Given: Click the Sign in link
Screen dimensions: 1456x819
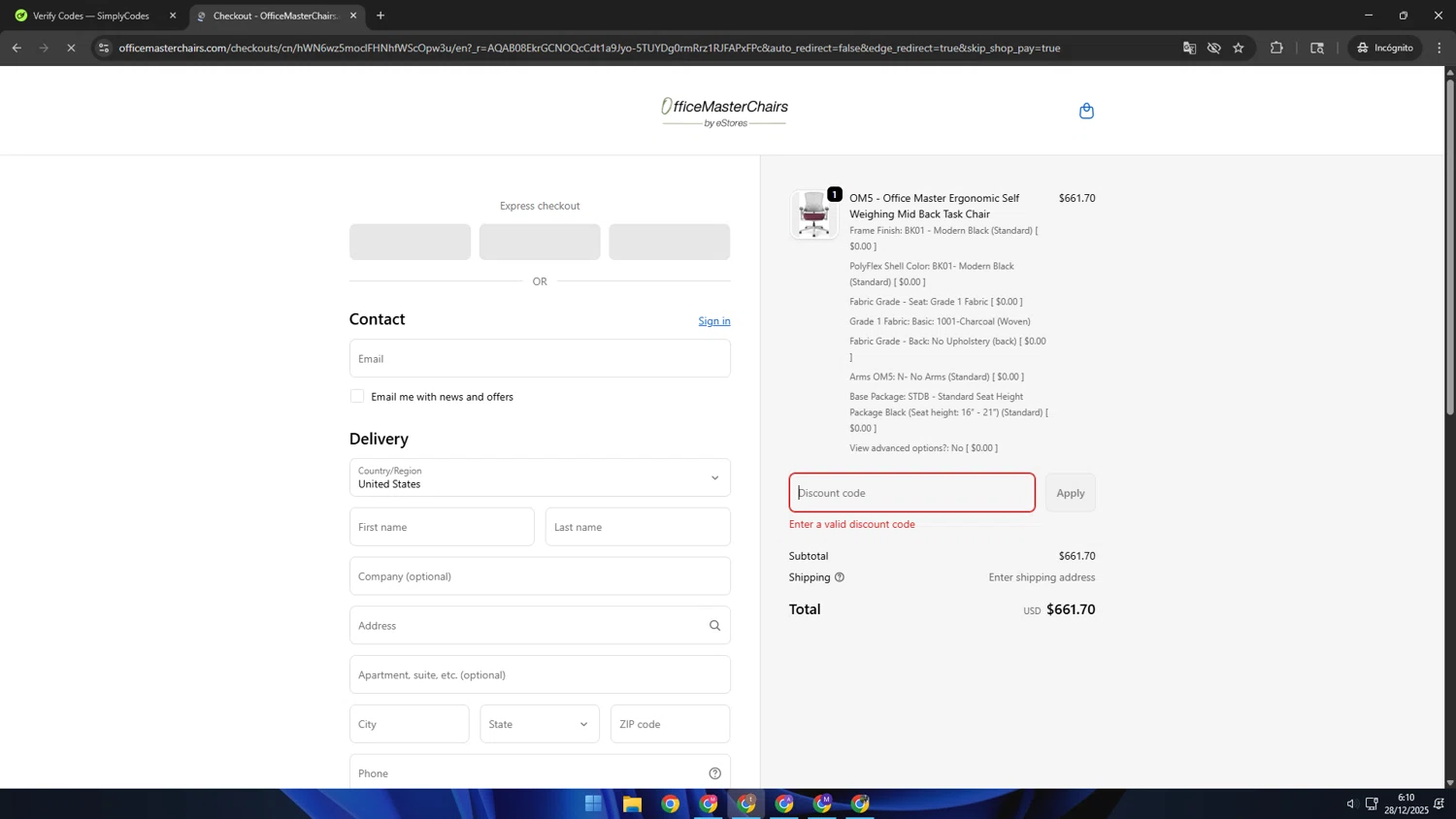Looking at the screenshot, I should click(x=714, y=321).
